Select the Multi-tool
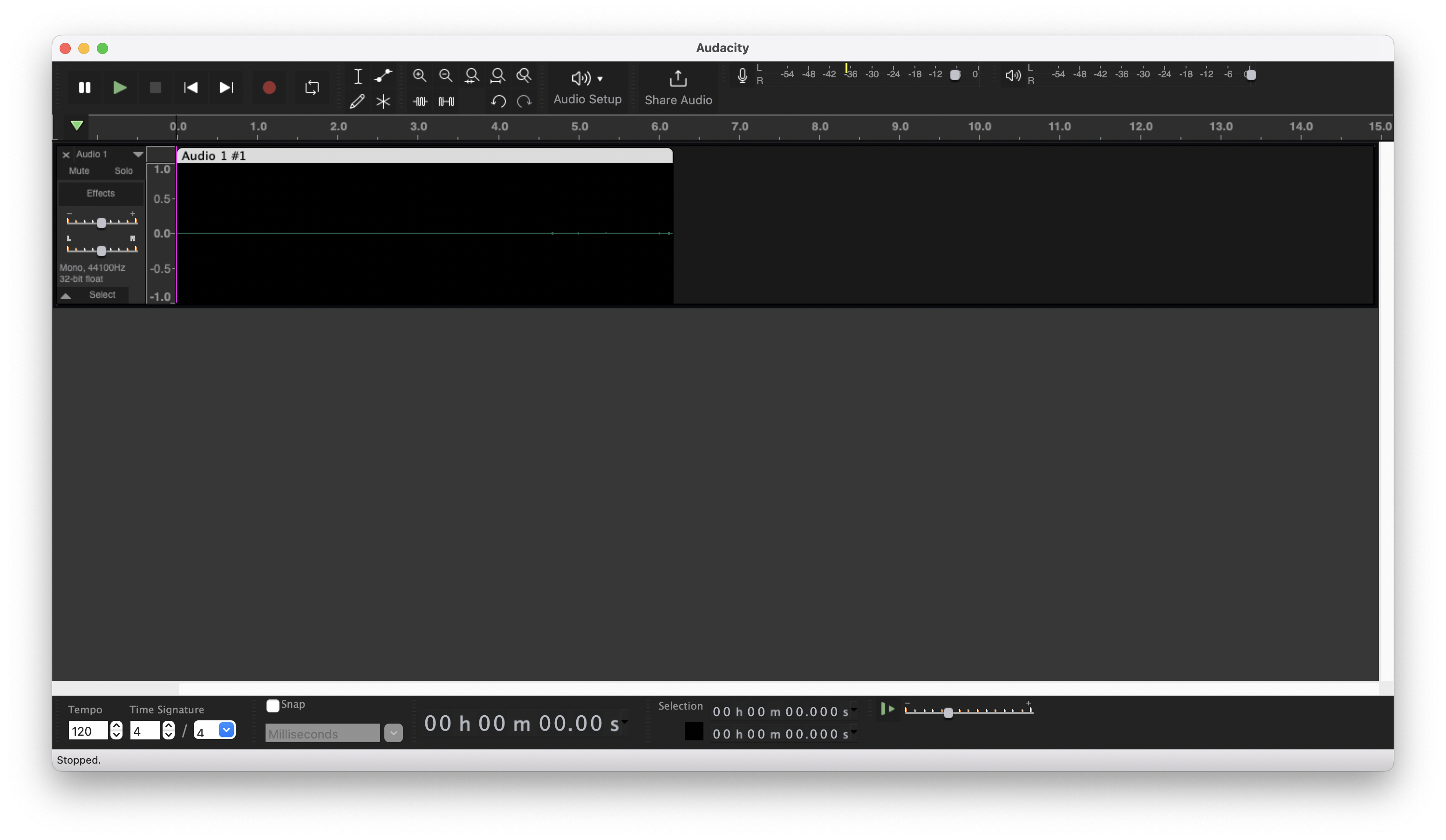This screenshot has width=1446, height=840. pyautogui.click(x=383, y=101)
